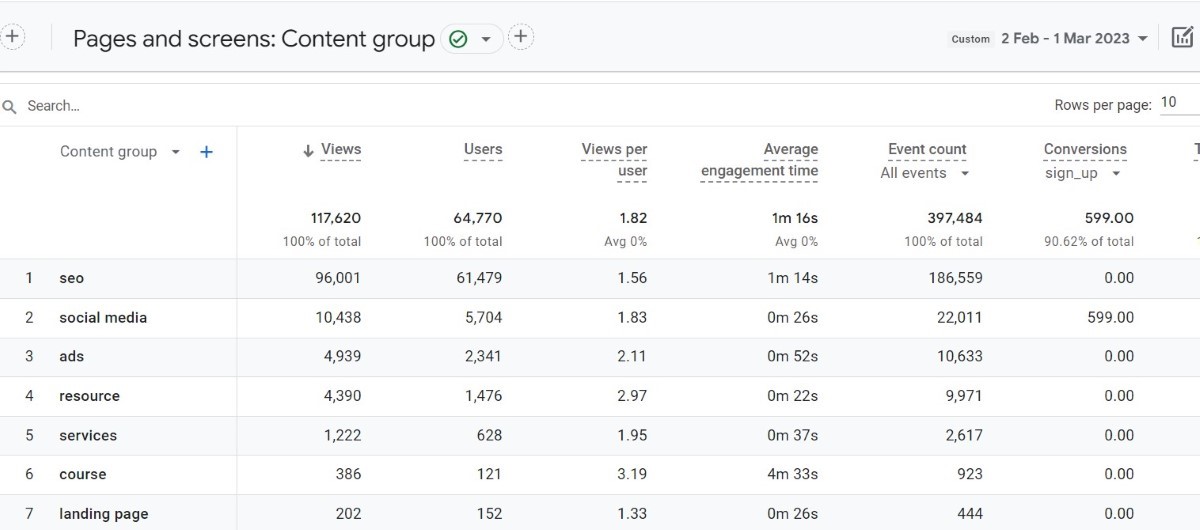Viewport: 1200px width, 530px height.
Task: Click total views 117,620
Action: tap(335, 218)
